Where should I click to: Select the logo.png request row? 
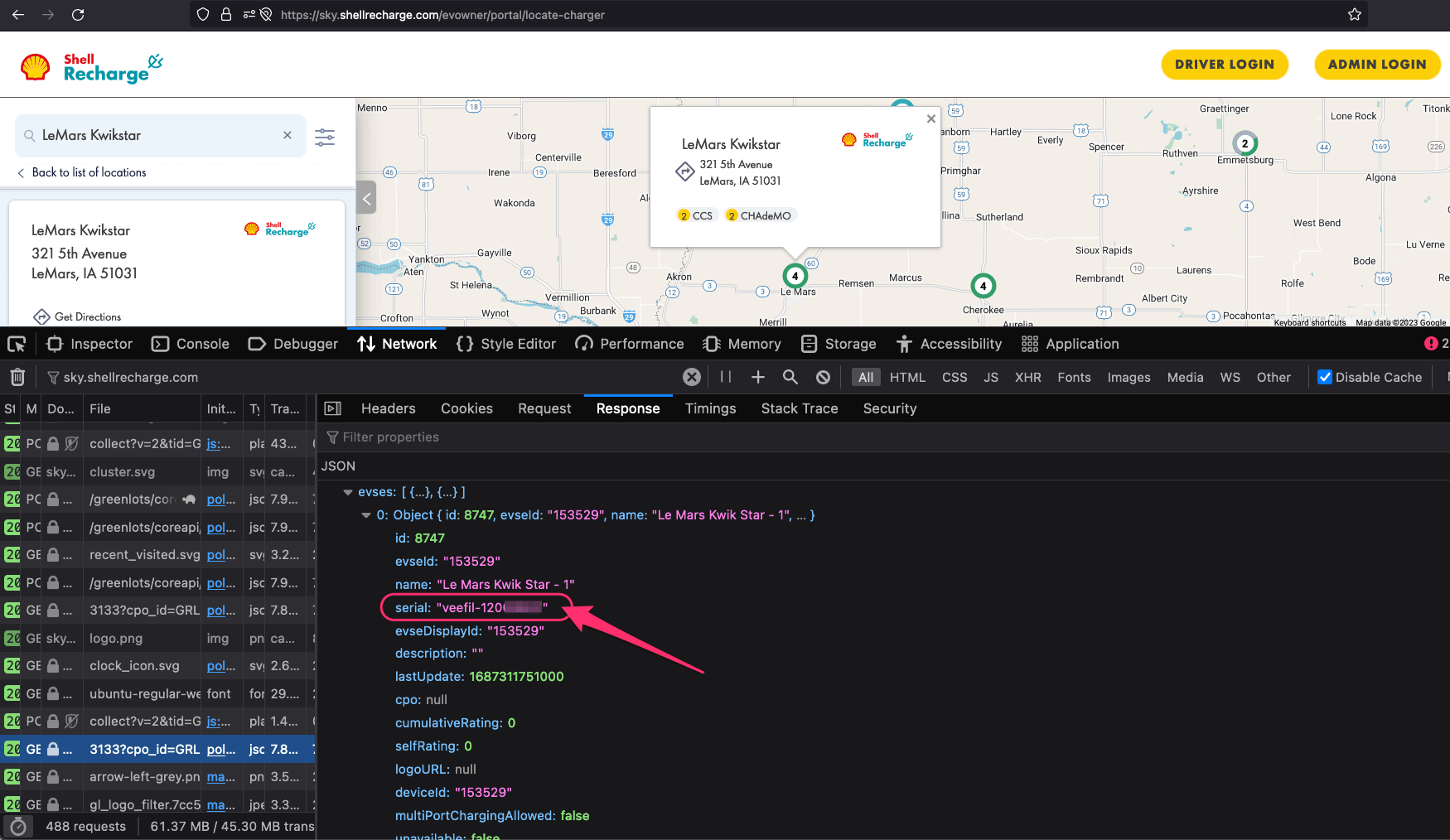(157, 638)
